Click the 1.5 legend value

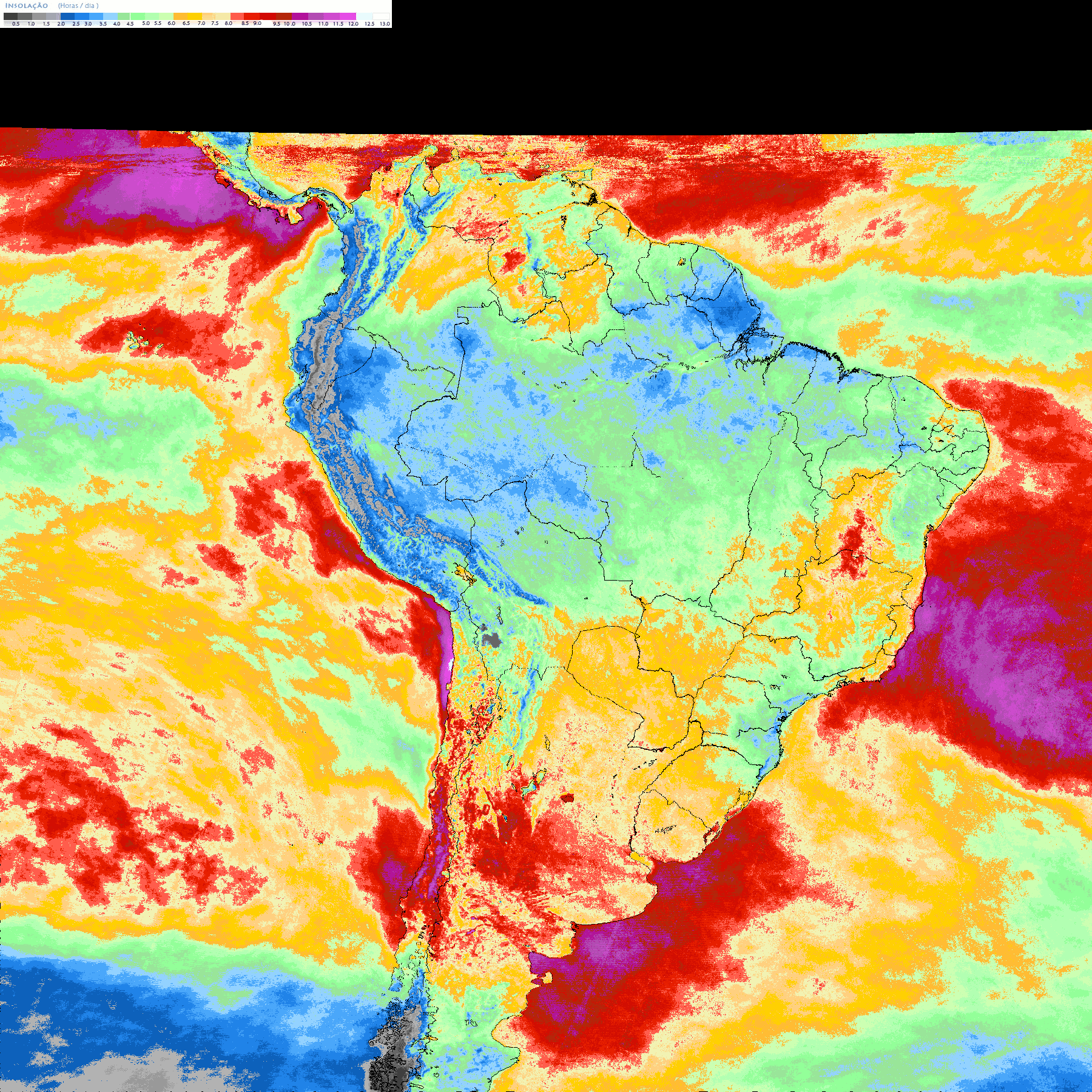[46, 24]
